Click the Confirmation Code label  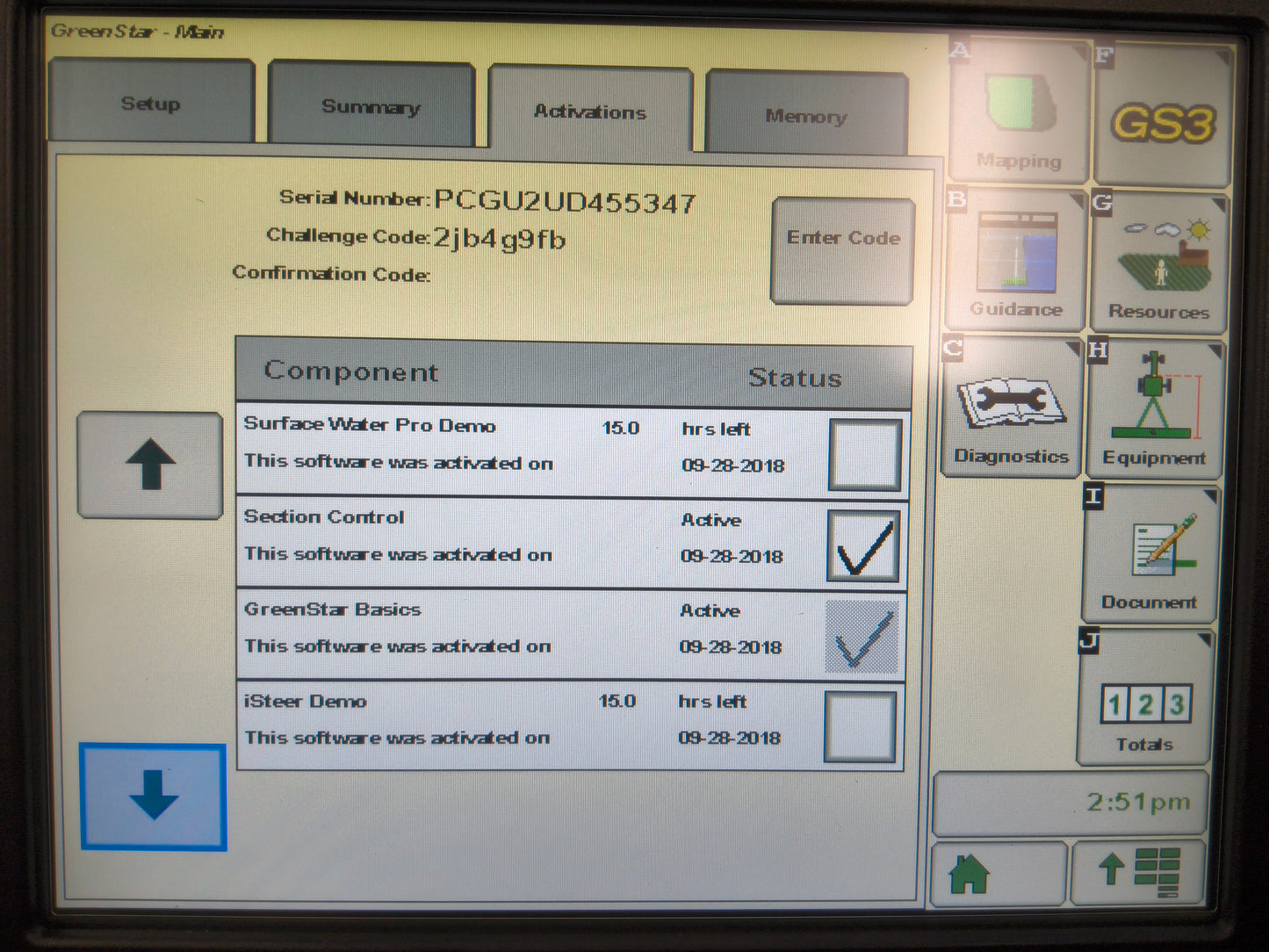[331, 273]
